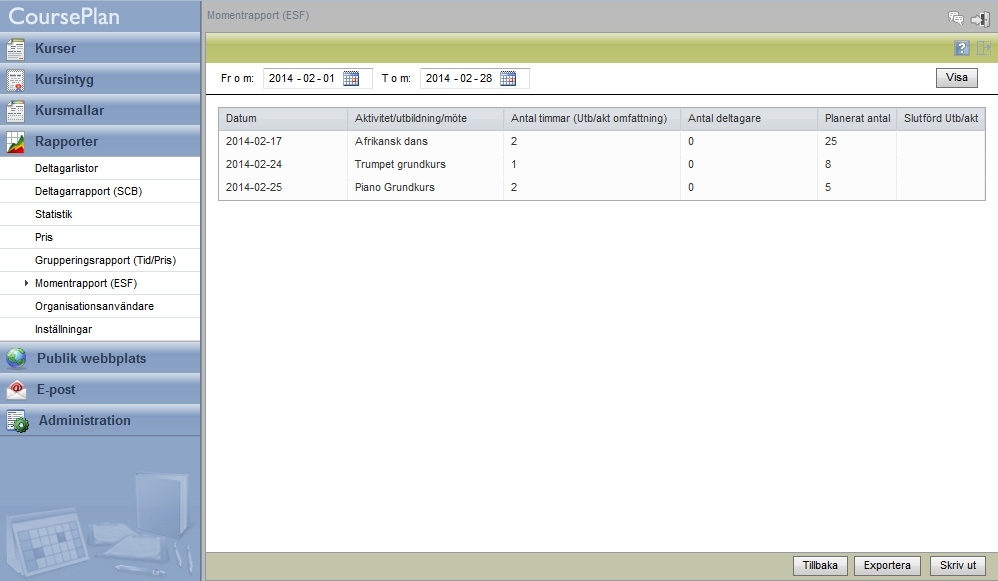Click the E-post envelope icon
998x581 pixels.
click(16, 390)
